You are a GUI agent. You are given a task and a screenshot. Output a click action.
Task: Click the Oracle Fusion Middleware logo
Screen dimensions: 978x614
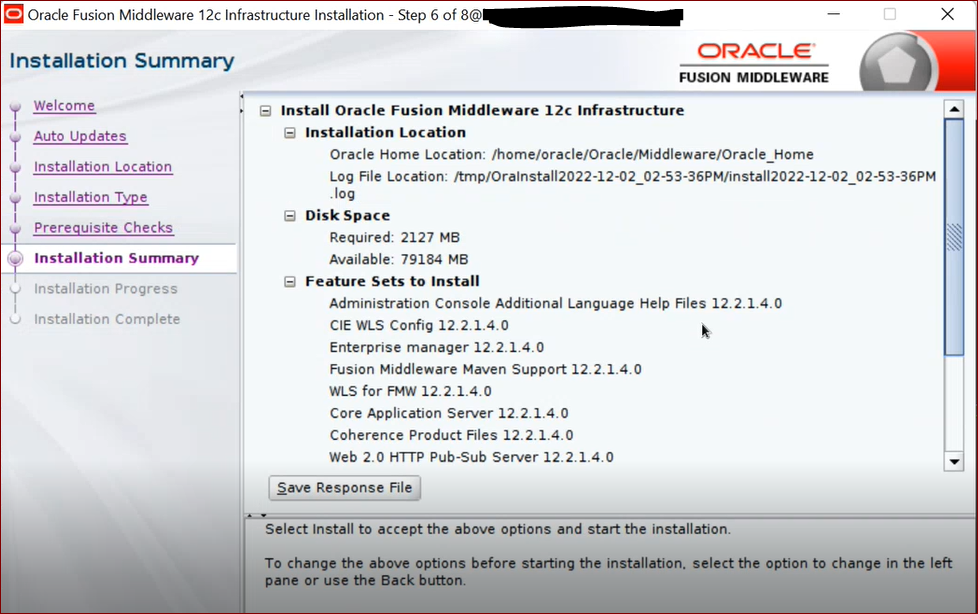click(754, 63)
